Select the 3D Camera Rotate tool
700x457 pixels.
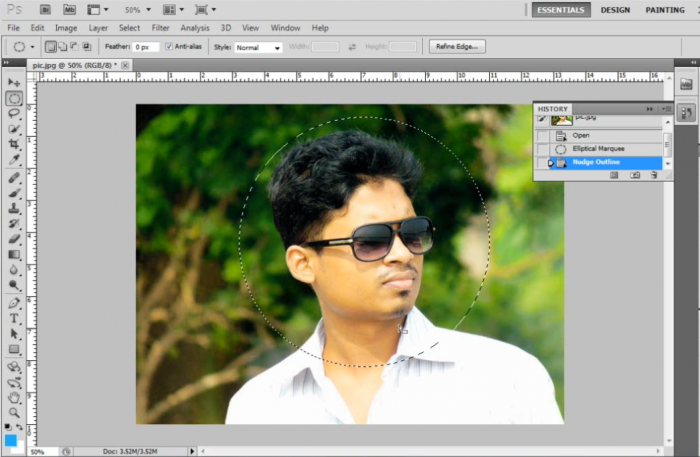click(14, 382)
